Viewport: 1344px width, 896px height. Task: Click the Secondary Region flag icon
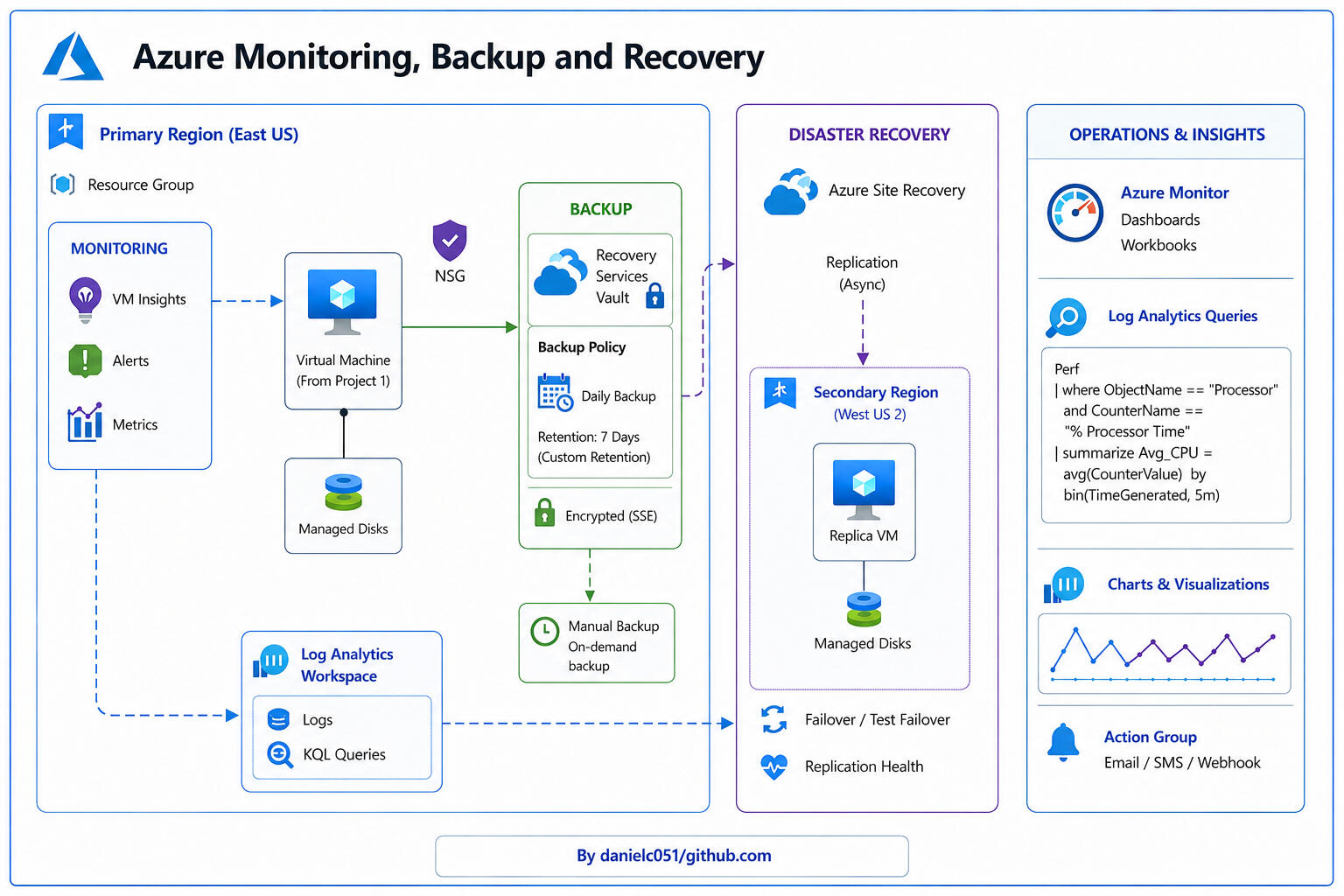[x=780, y=393]
